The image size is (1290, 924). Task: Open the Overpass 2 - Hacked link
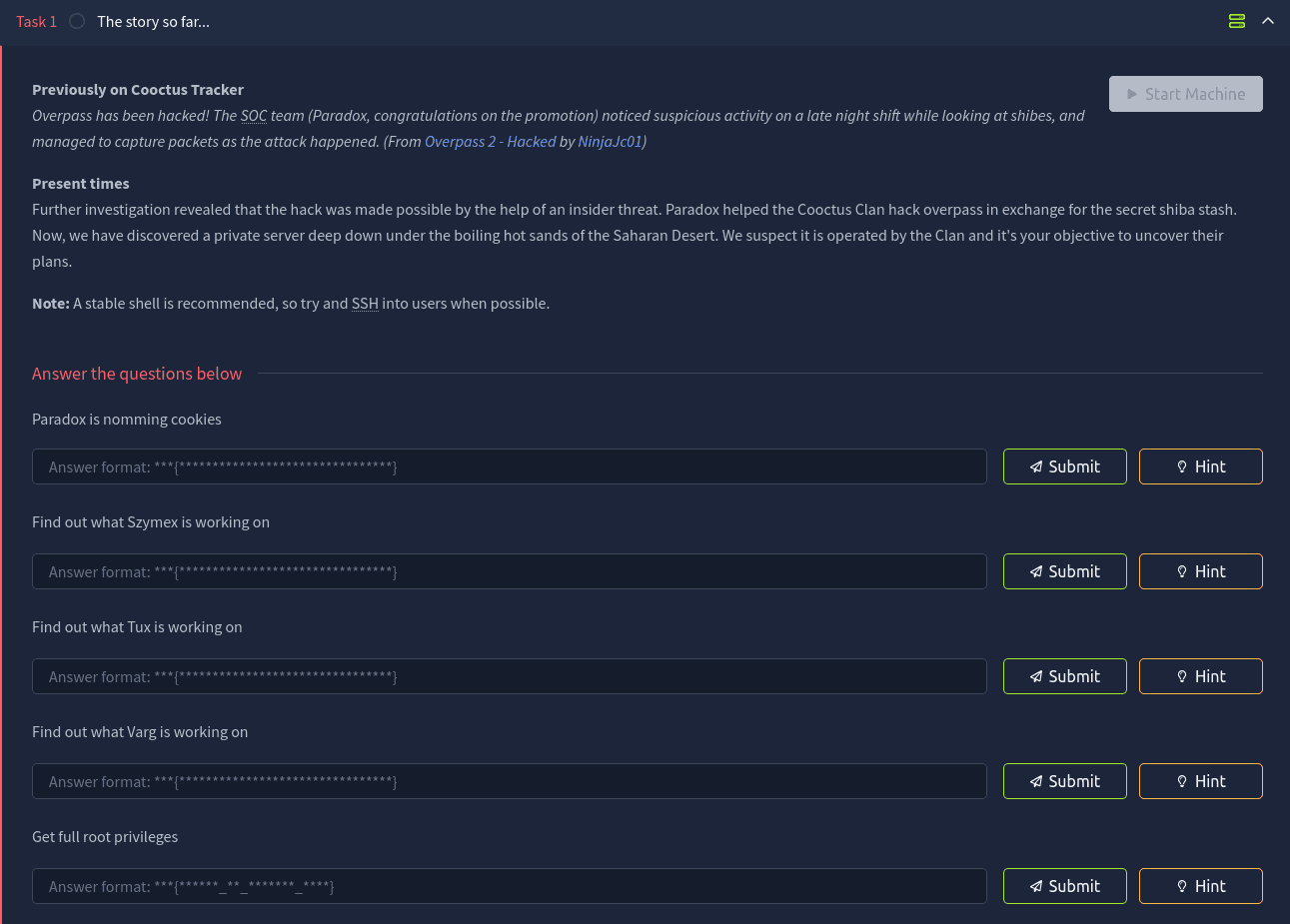tap(490, 142)
